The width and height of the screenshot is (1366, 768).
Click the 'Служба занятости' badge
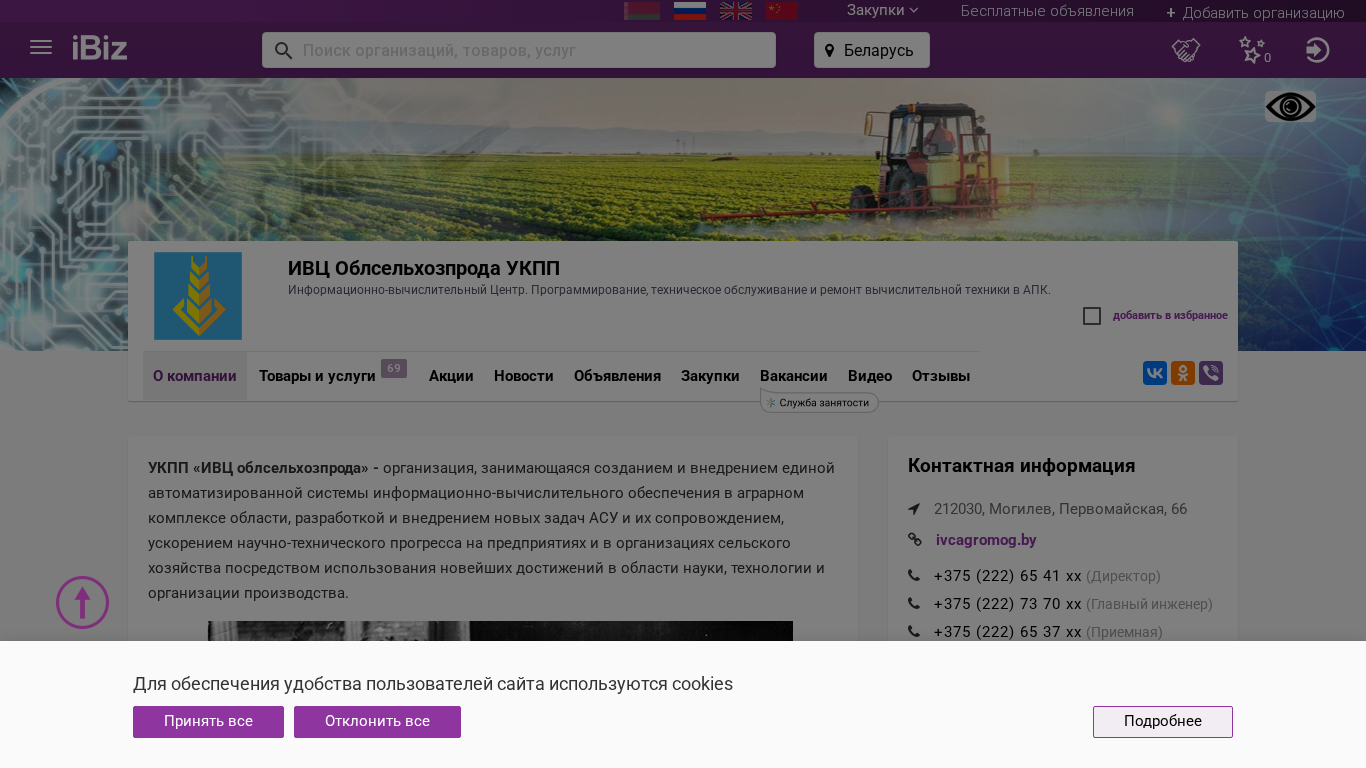820,402
